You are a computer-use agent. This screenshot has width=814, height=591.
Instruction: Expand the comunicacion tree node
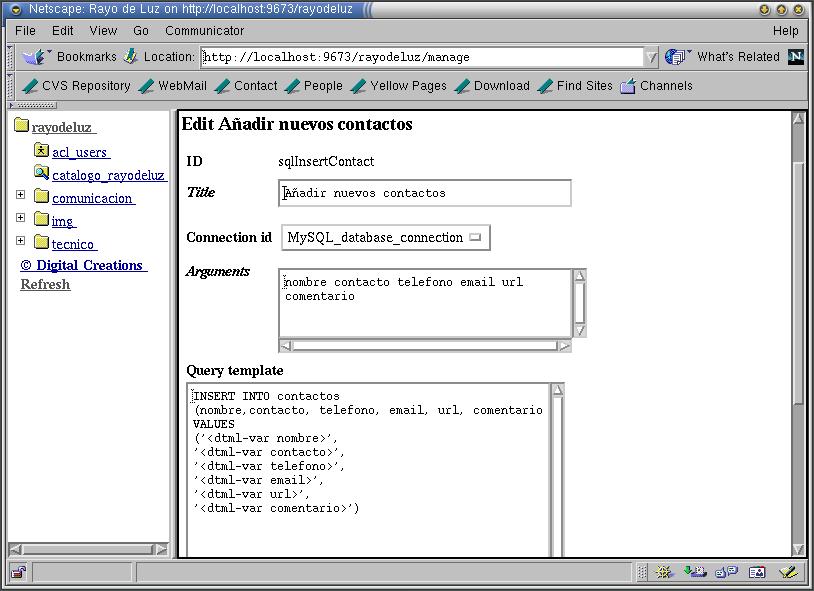click(x=20, y=194)
